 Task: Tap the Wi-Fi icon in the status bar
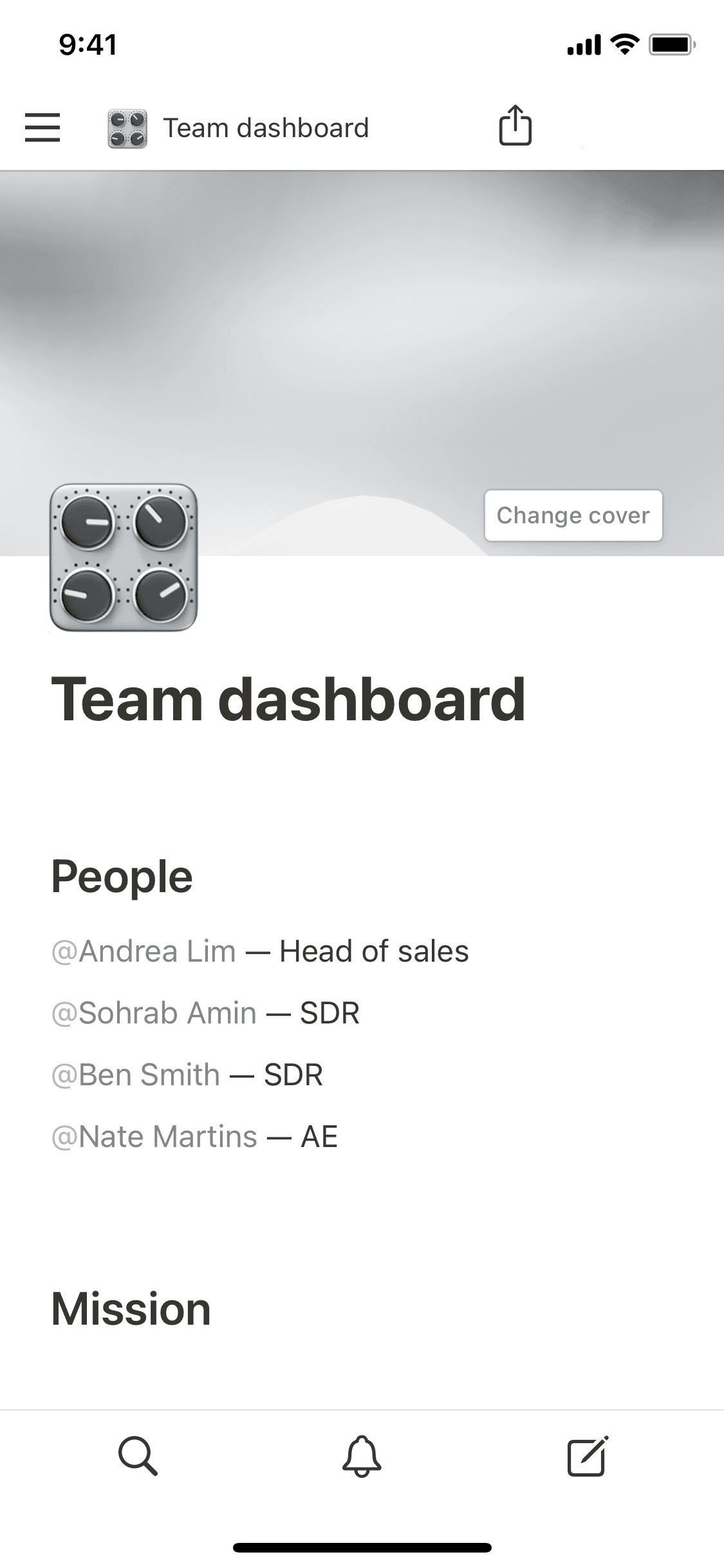[622, 44]
